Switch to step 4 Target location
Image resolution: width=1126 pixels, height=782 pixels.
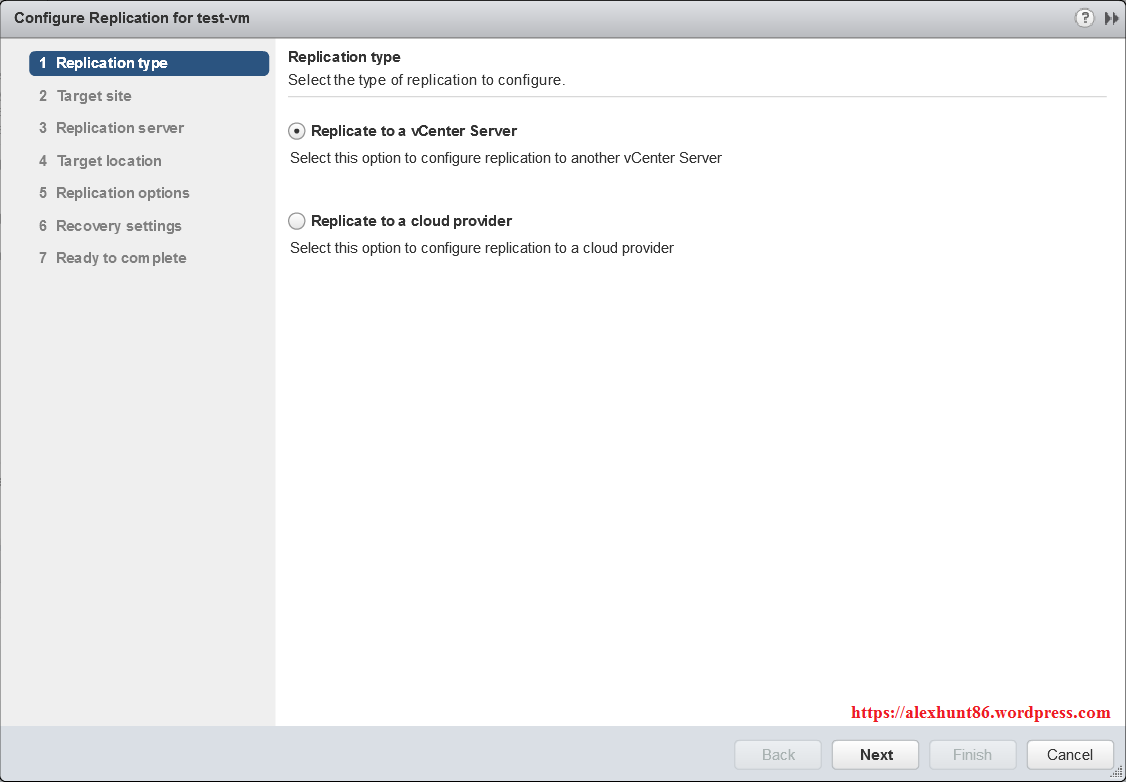point(108,161)
